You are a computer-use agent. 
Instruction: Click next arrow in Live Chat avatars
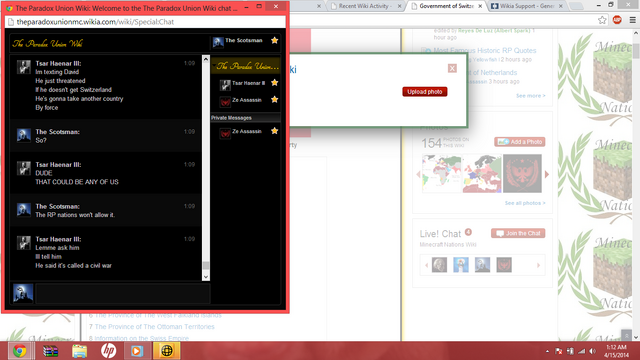[x=538, y=265]
